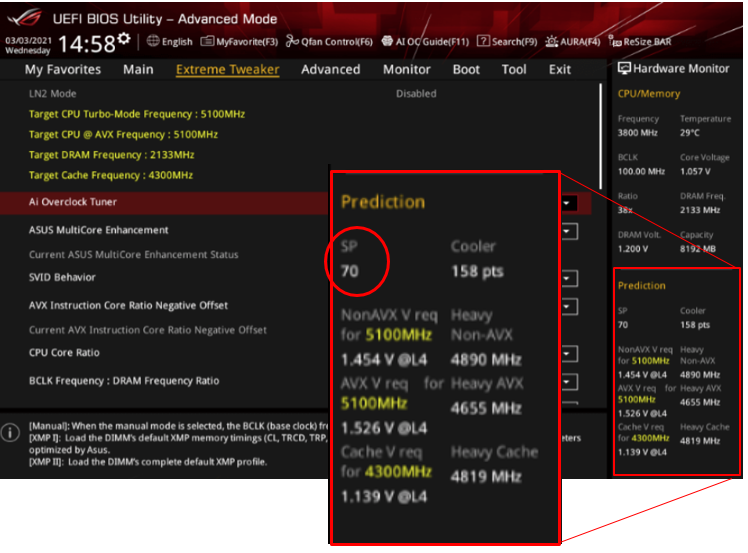Open the AURA lighting icon
The width and height of the screenshot is (748, 553).
[x=551, y=42]
